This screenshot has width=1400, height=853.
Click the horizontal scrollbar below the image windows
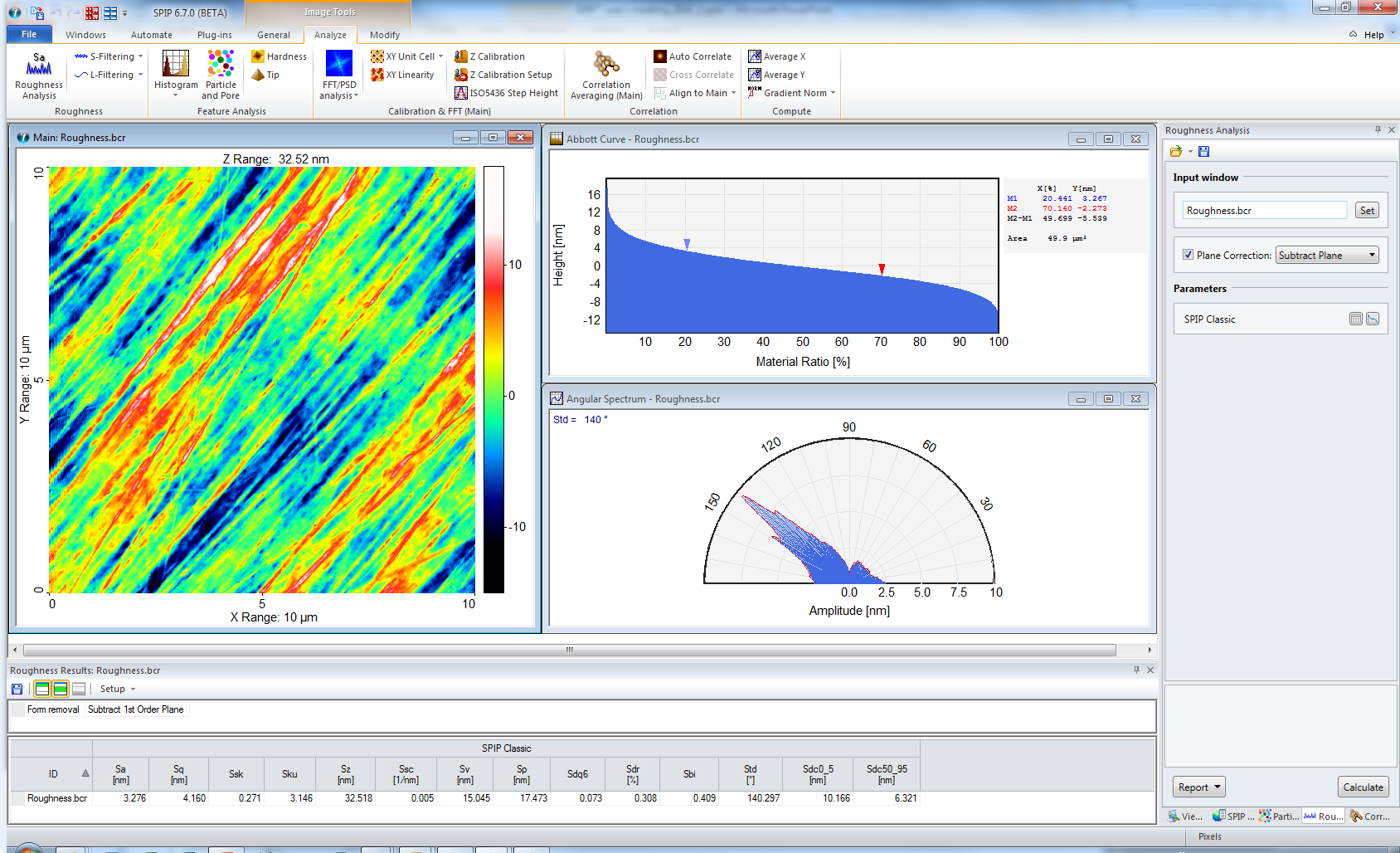tap(570, 650)
